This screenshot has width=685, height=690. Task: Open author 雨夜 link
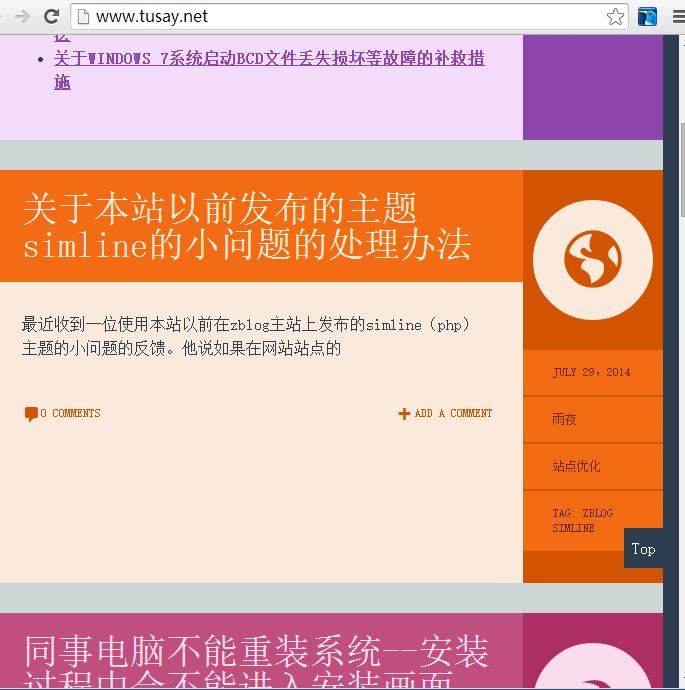564,419
